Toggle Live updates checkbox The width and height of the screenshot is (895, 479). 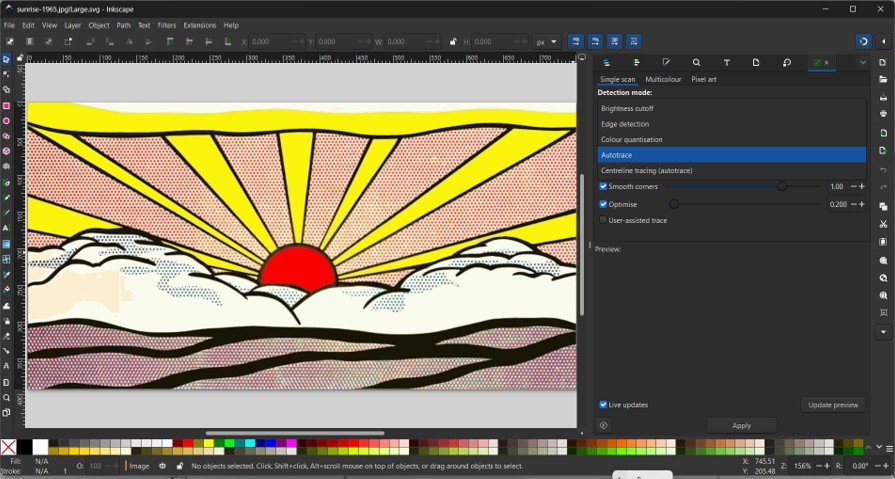tap(603, 404)
